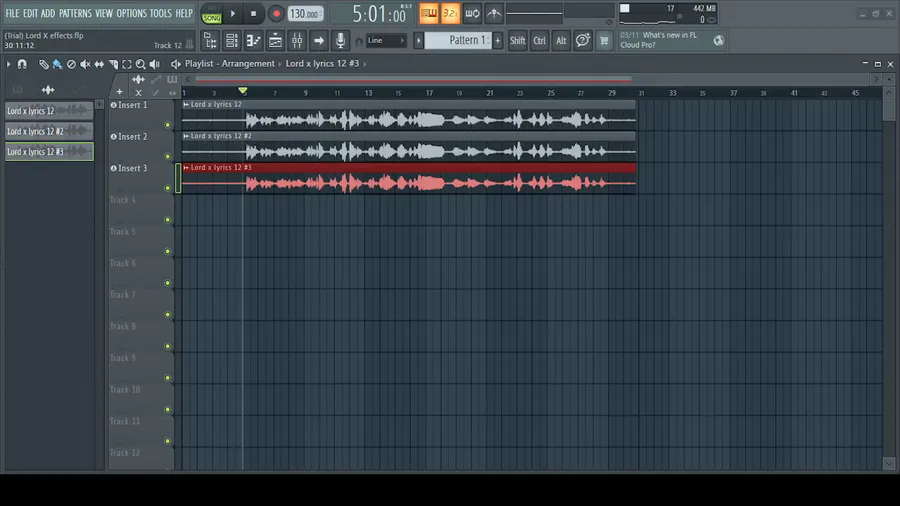This screenshot has height=506, width=900.
Task: Mute Insert 3 track with green dot
Action: [x=168, y=188]
